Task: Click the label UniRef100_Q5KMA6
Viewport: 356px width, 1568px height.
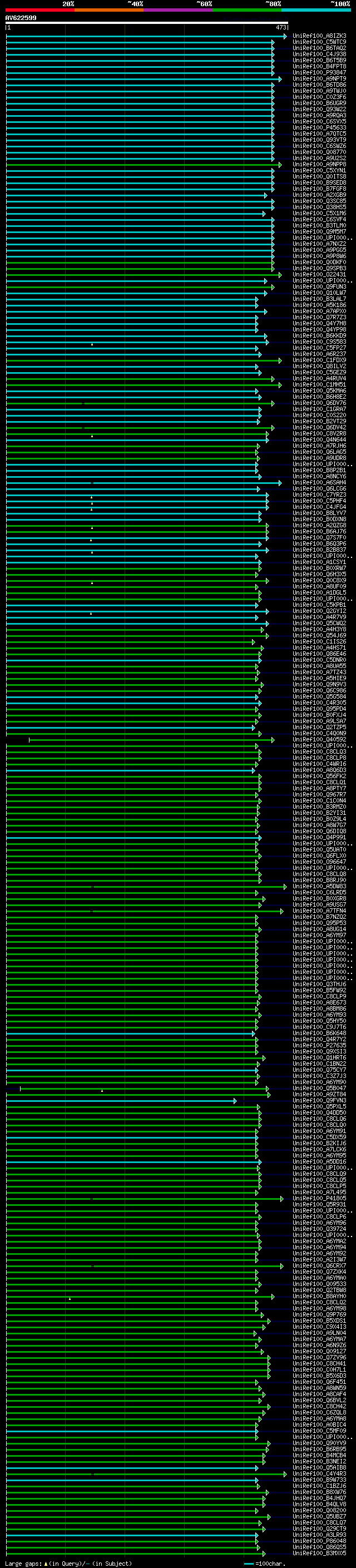Action: click(x=319, y=391)
